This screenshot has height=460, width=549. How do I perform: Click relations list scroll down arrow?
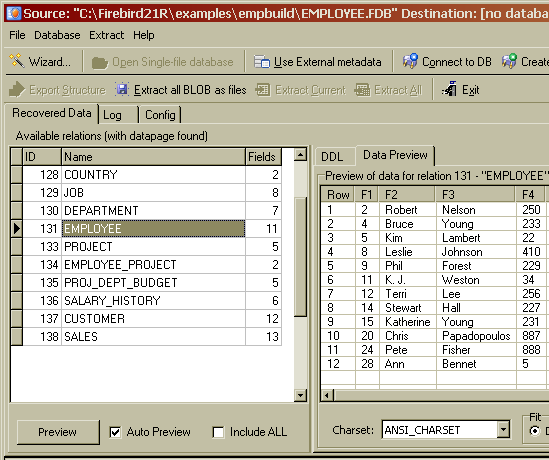[x=300, y=396]
